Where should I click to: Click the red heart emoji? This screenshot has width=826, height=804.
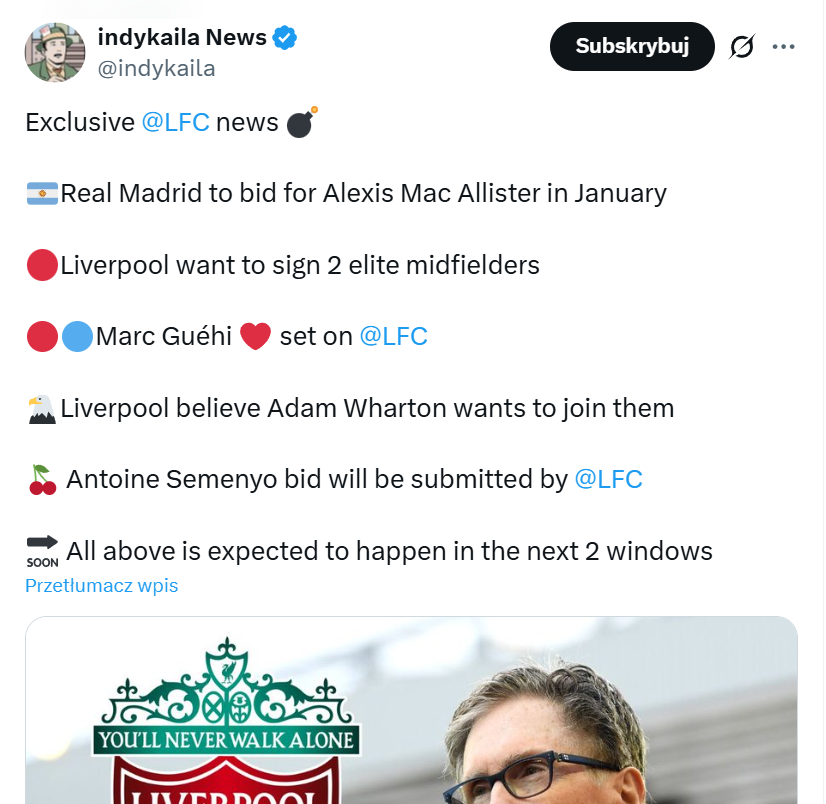pos(256,337)
